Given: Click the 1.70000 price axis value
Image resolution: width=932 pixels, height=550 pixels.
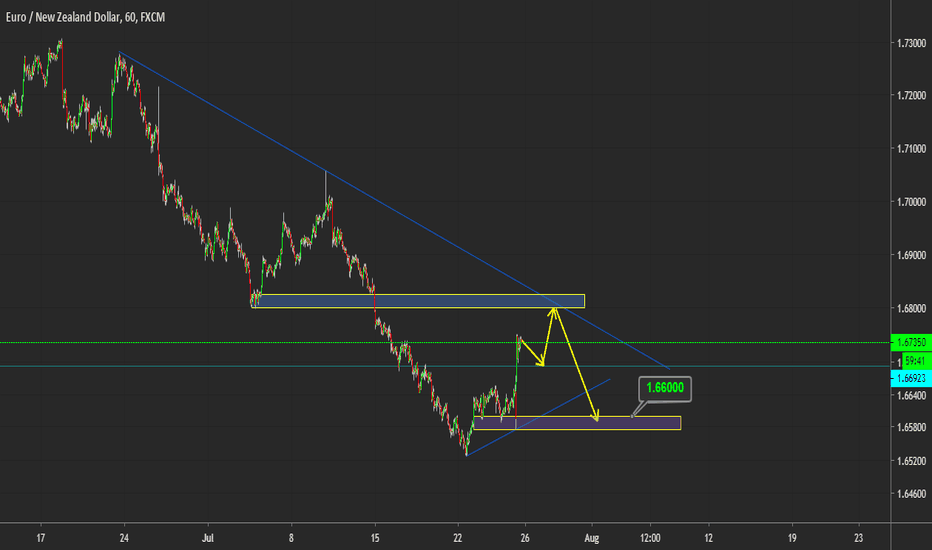Looking at the screenshot, I should pyautogui.click(x=911, y=202).
